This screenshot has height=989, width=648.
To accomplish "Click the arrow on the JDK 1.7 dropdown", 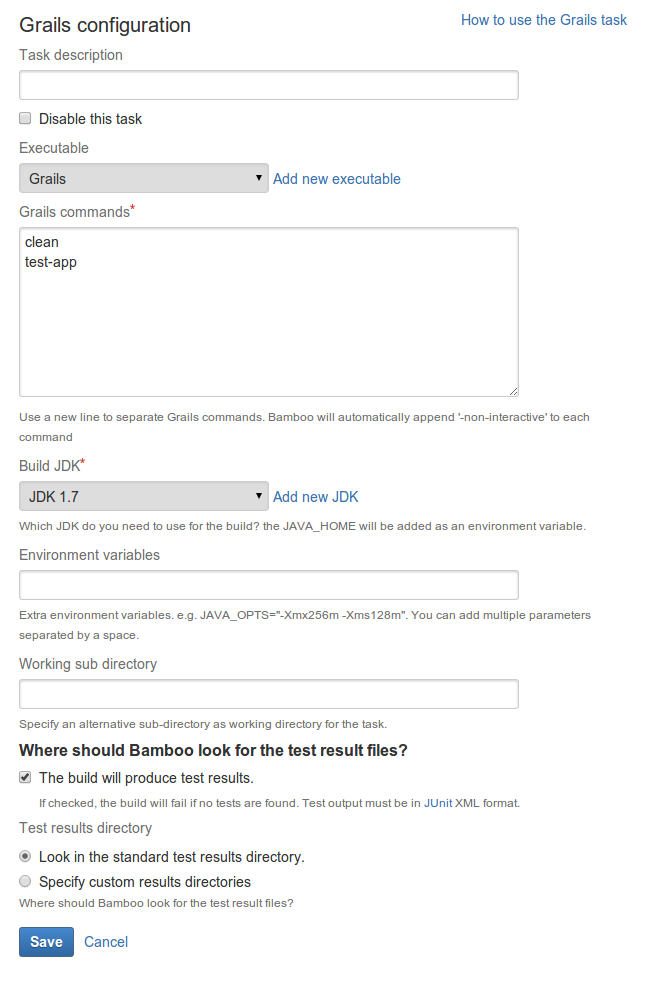I will point(258,496).
